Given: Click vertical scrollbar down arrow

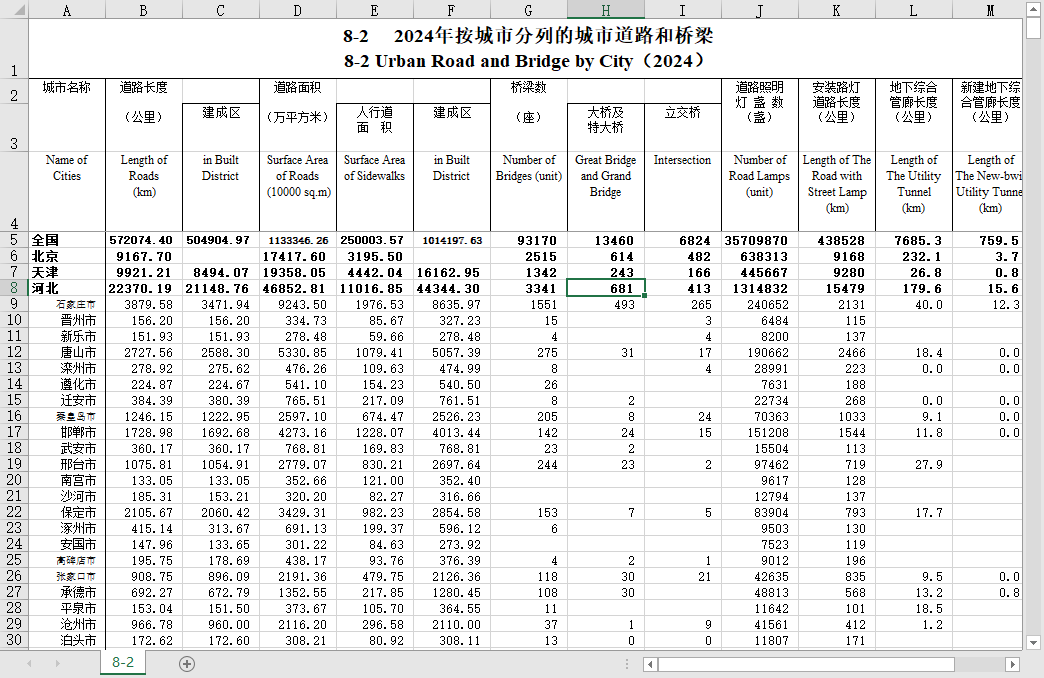Looking at the screenshot, I should (x=1033, y=643).
